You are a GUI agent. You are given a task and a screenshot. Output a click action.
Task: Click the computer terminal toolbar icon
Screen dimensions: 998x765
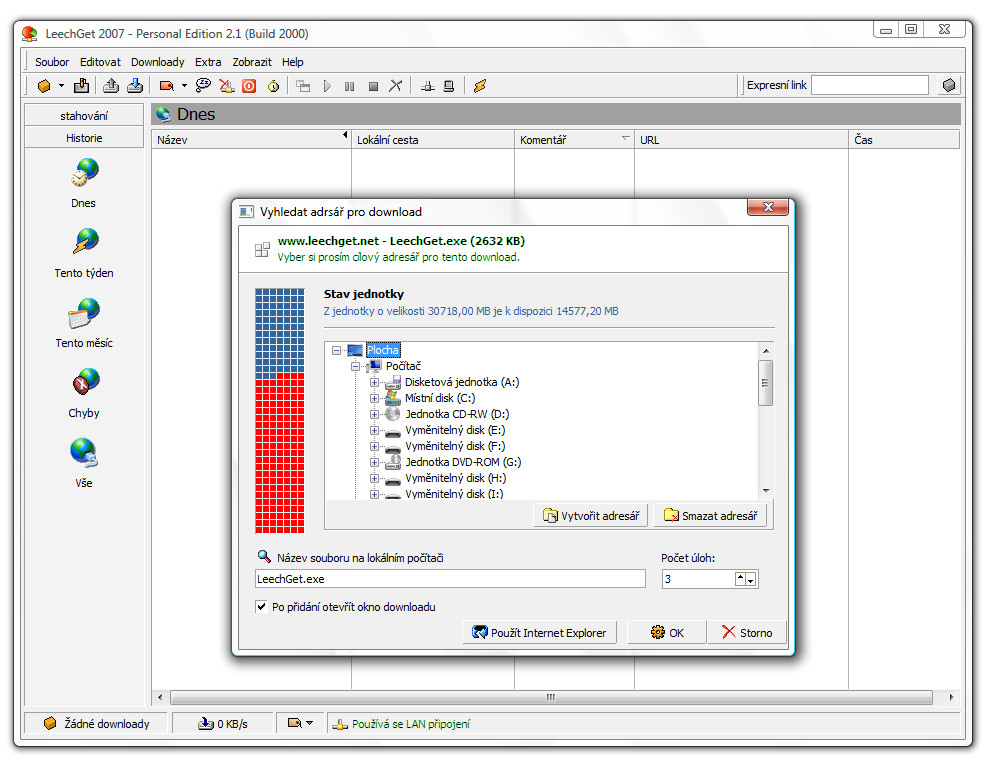[x=449, y=86]
